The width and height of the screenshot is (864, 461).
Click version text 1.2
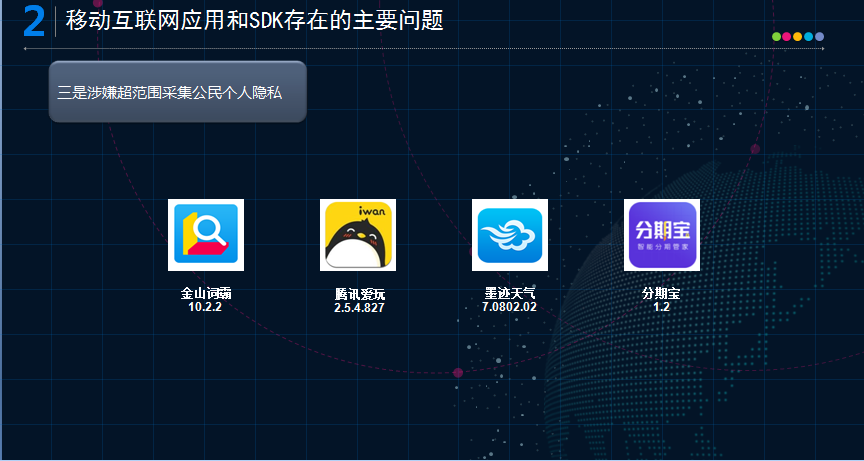[x=661, y=307]
